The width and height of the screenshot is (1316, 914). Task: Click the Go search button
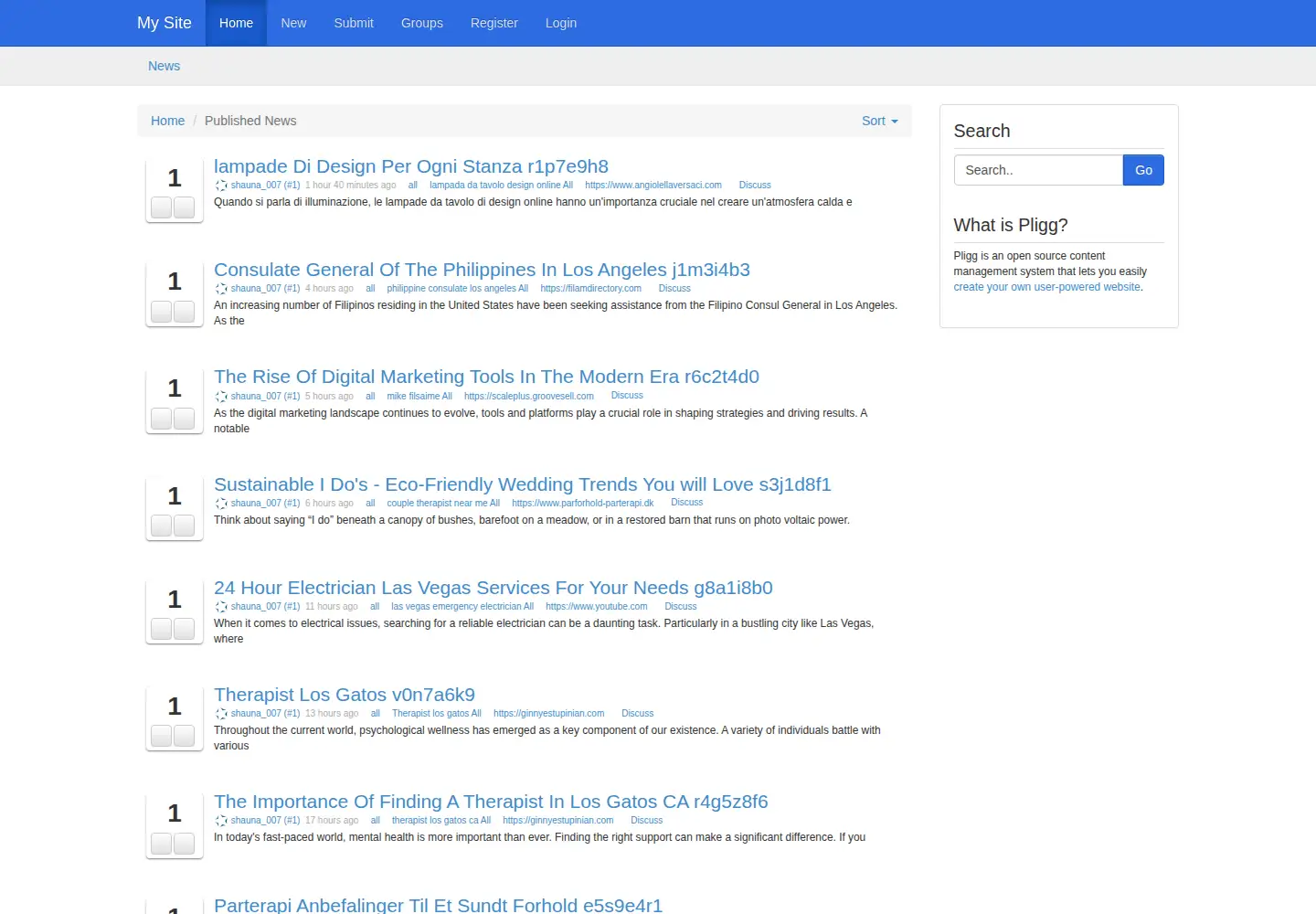pyautogui.click(x=1143, y=170)
